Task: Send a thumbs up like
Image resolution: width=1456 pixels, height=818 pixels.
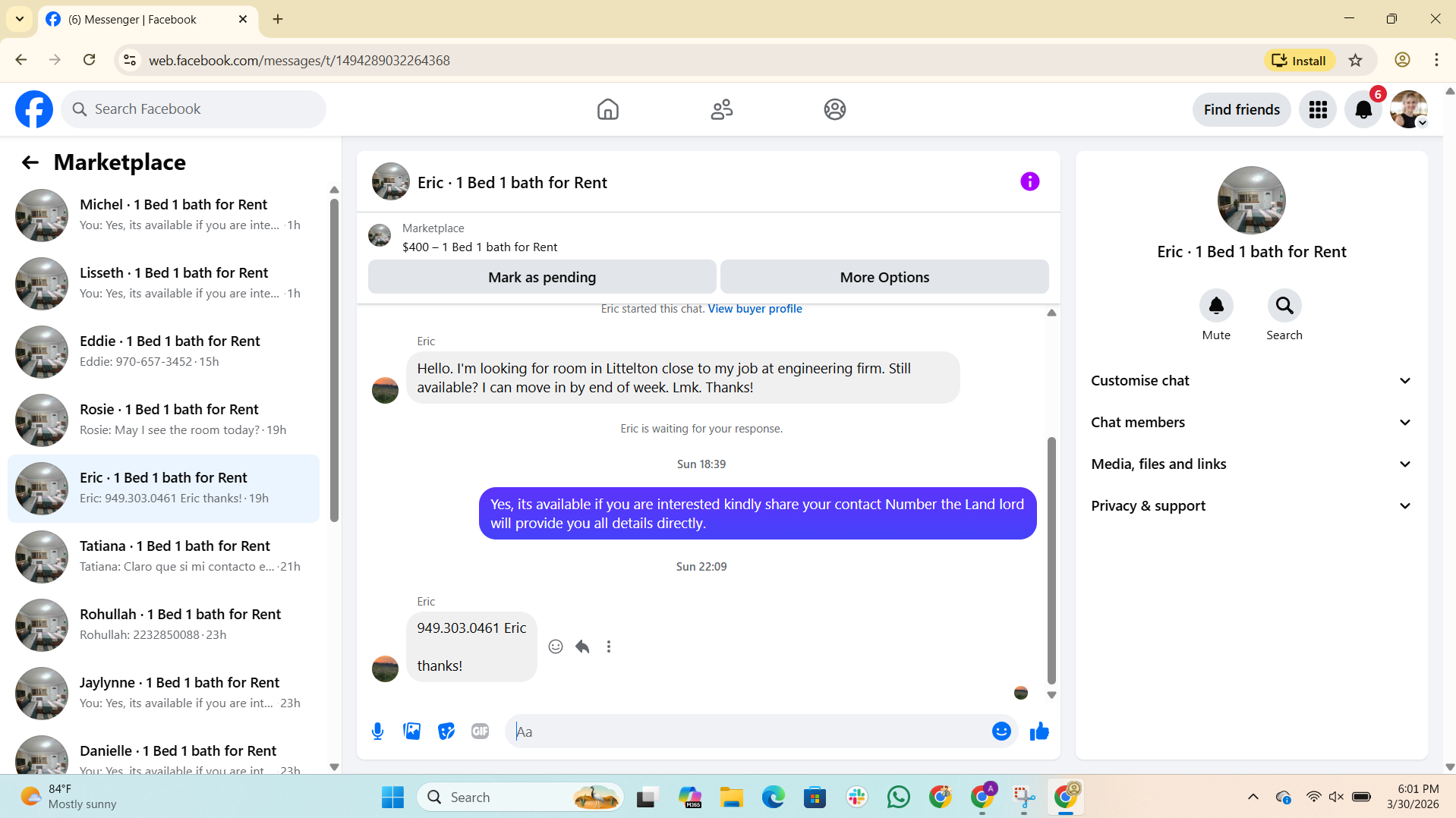Action: coord(1038,731)
